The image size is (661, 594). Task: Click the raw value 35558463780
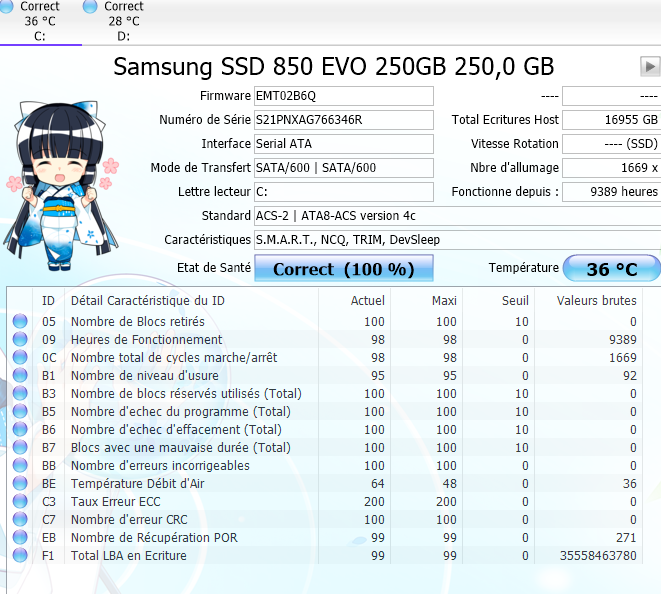click(598, 556)
